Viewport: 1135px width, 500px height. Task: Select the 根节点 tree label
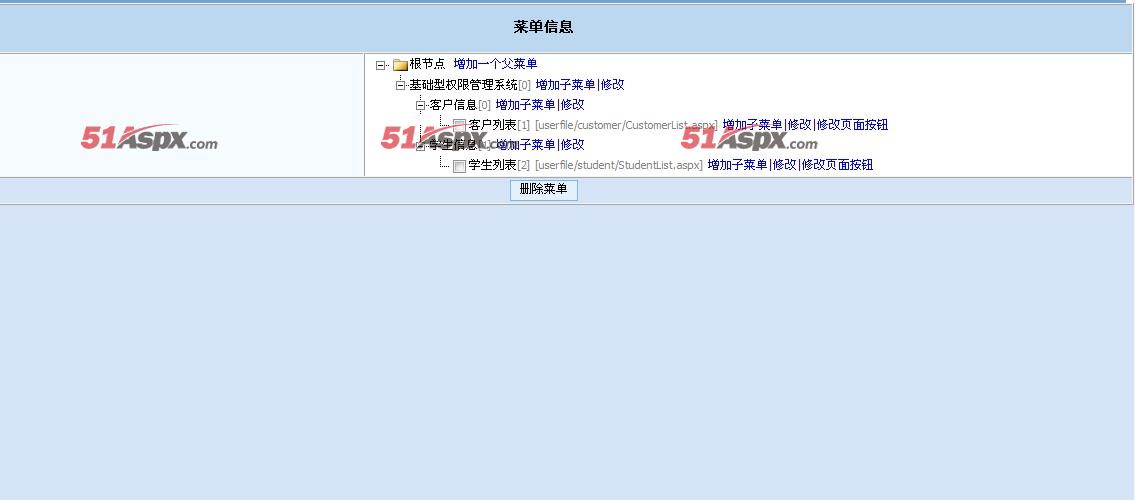428,64
